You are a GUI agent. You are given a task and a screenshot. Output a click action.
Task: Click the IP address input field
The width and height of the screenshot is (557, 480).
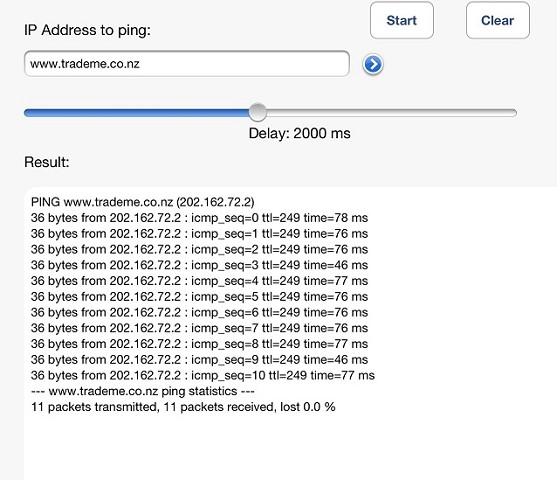click(187, 64)
